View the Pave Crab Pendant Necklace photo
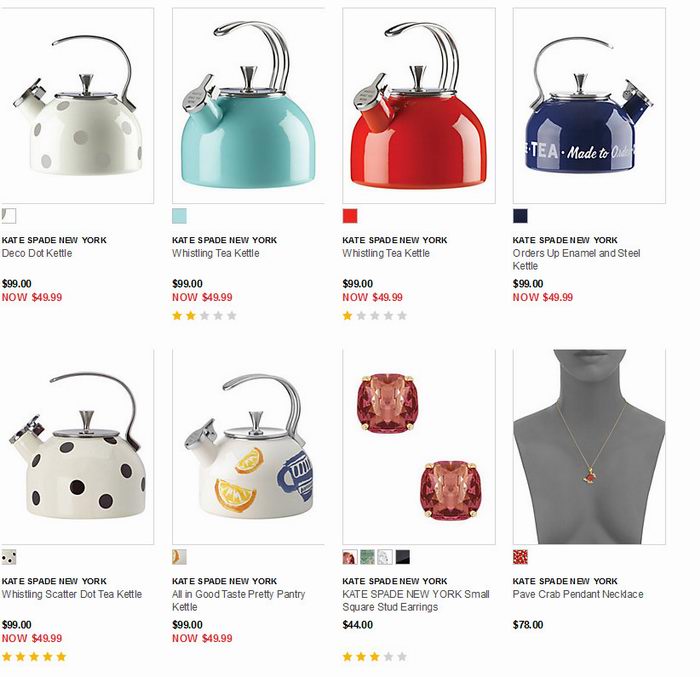This screenshot has width=700, height=677. [589, 447]
